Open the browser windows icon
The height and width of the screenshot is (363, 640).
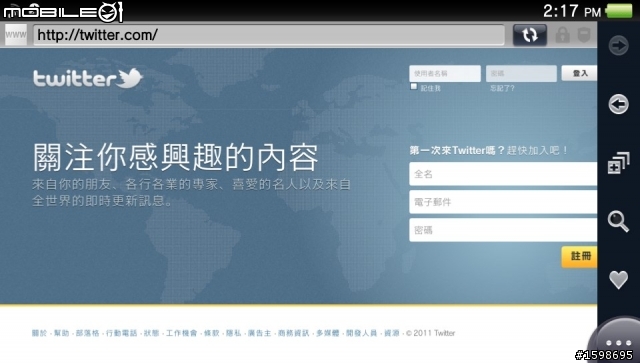[619, 163]
